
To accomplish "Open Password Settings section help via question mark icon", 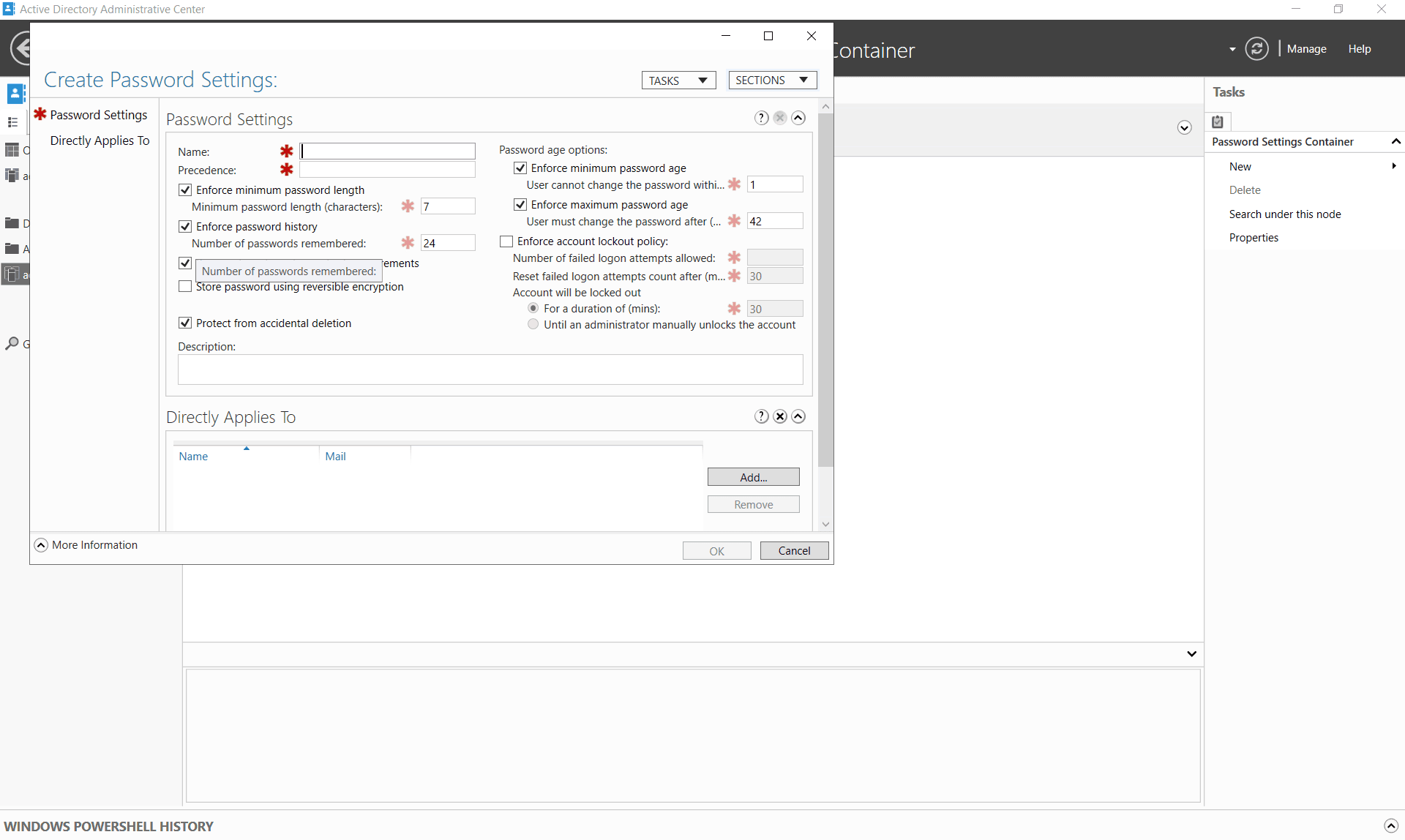I will [x=762, y=117].
